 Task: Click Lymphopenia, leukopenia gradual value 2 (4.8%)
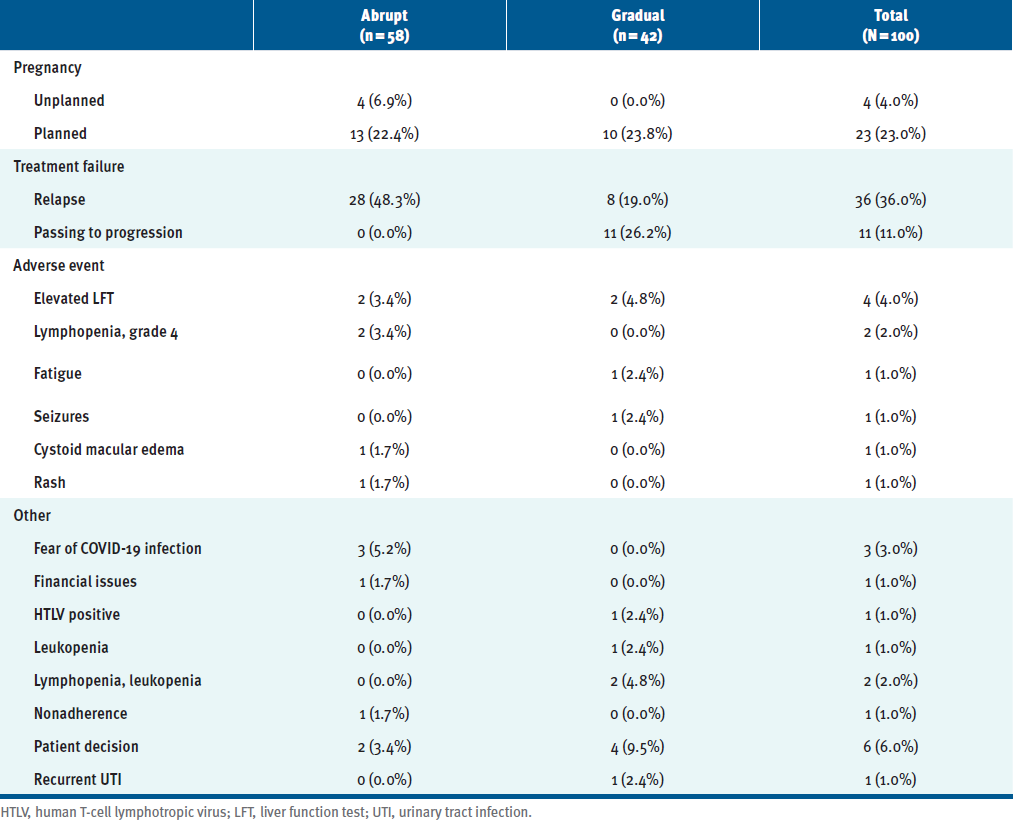coord(638,681)
